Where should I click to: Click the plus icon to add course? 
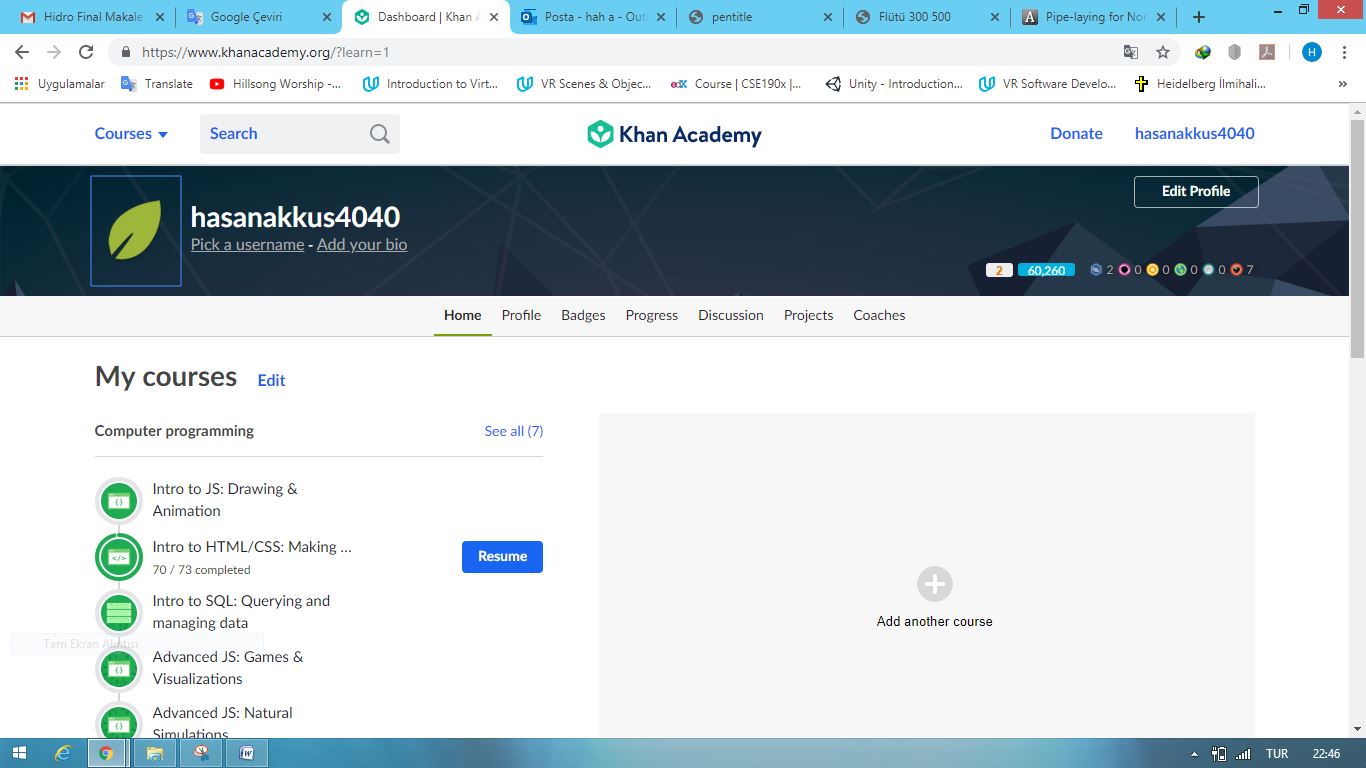point(935,584)
